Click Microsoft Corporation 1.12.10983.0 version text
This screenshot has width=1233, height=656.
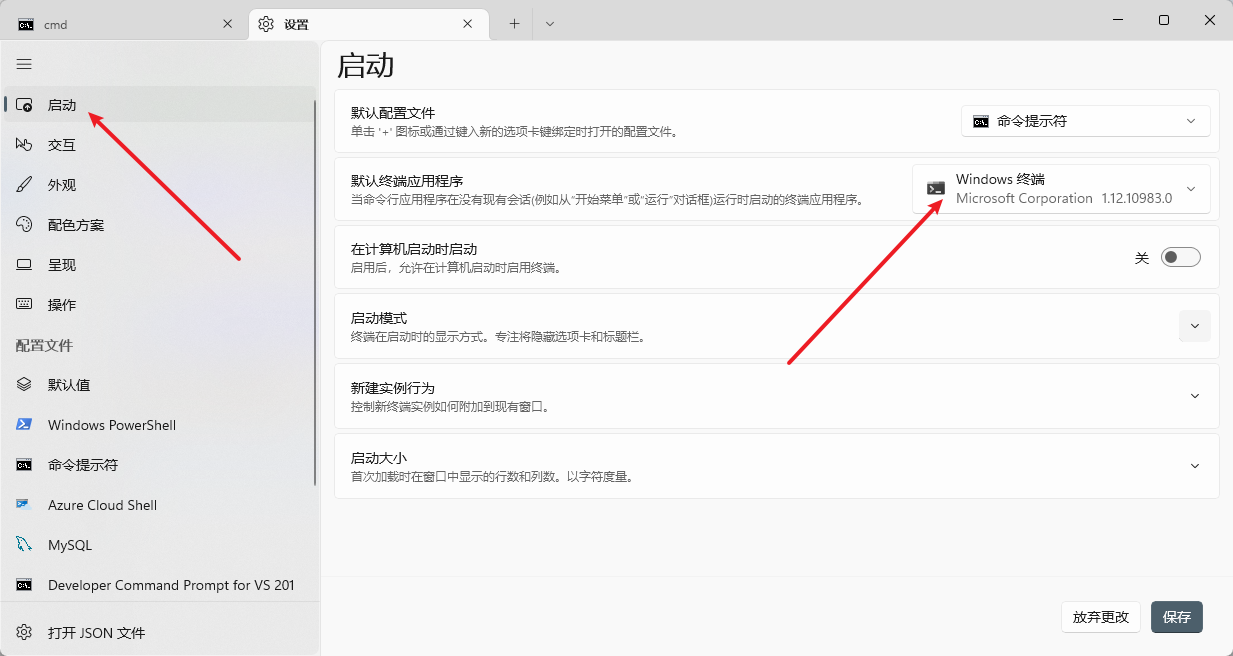pyautogui.click(x=1064, y=198)
